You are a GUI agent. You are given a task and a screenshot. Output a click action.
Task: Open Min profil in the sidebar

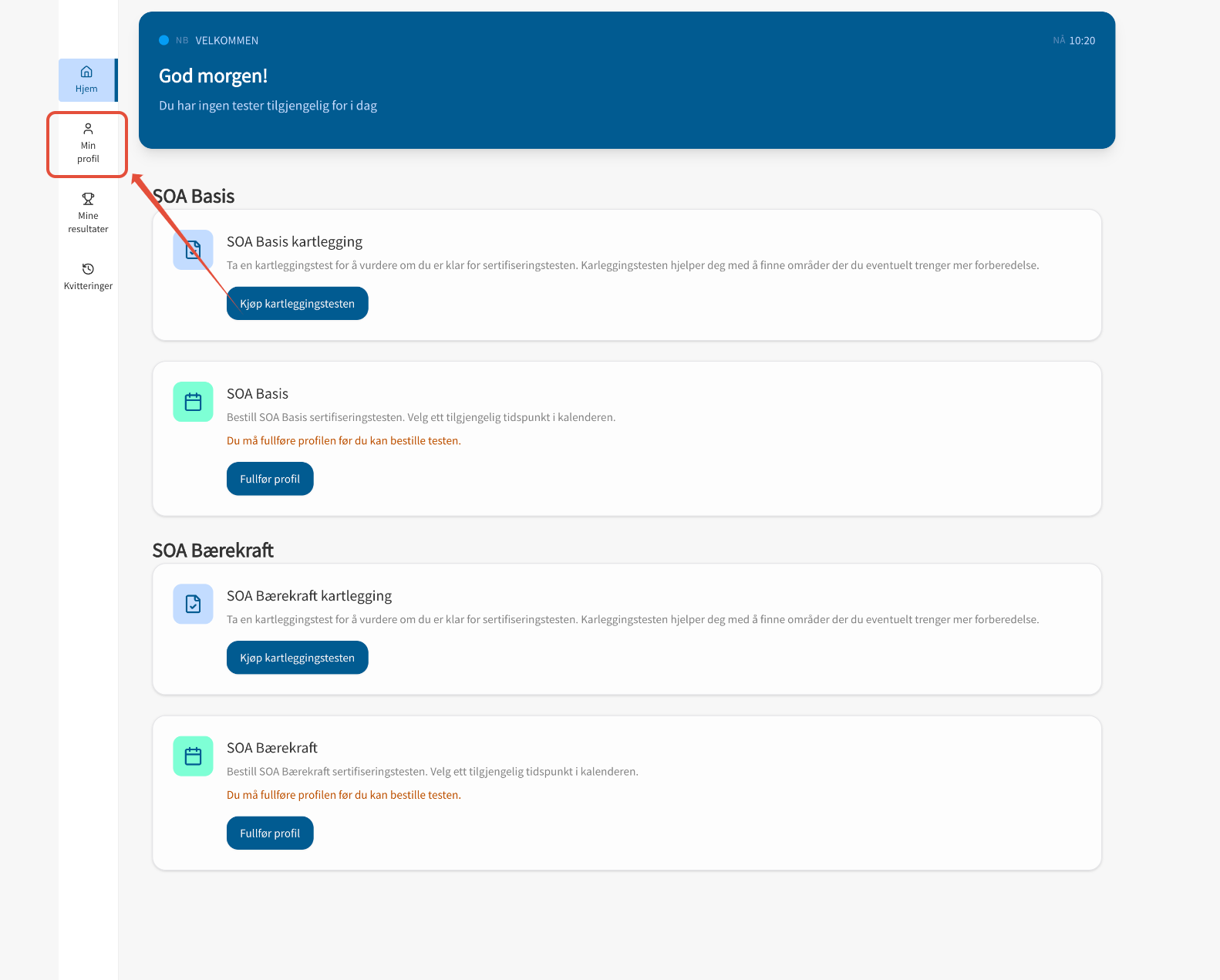point(88,144)
